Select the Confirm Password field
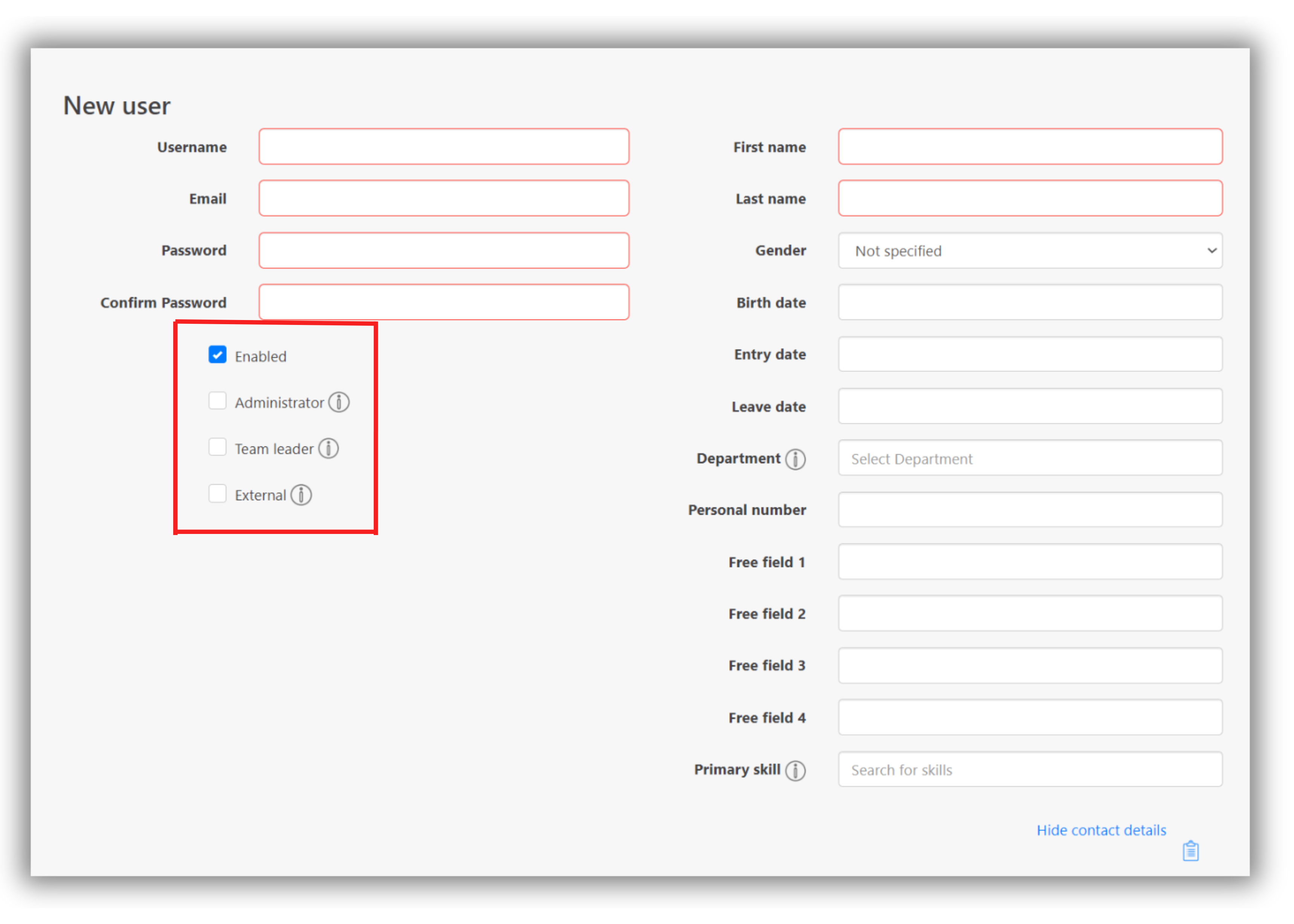1294x924 pixels. tap(444, 303)
